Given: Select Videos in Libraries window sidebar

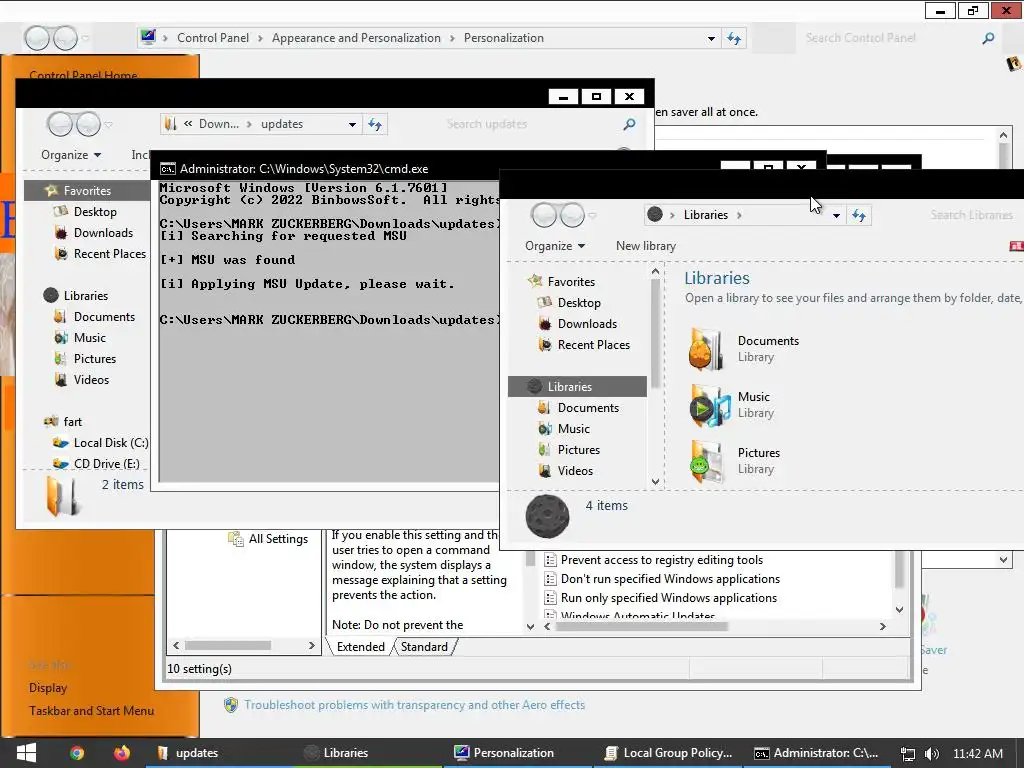Looking at the screenshot, I should [575, 470].
